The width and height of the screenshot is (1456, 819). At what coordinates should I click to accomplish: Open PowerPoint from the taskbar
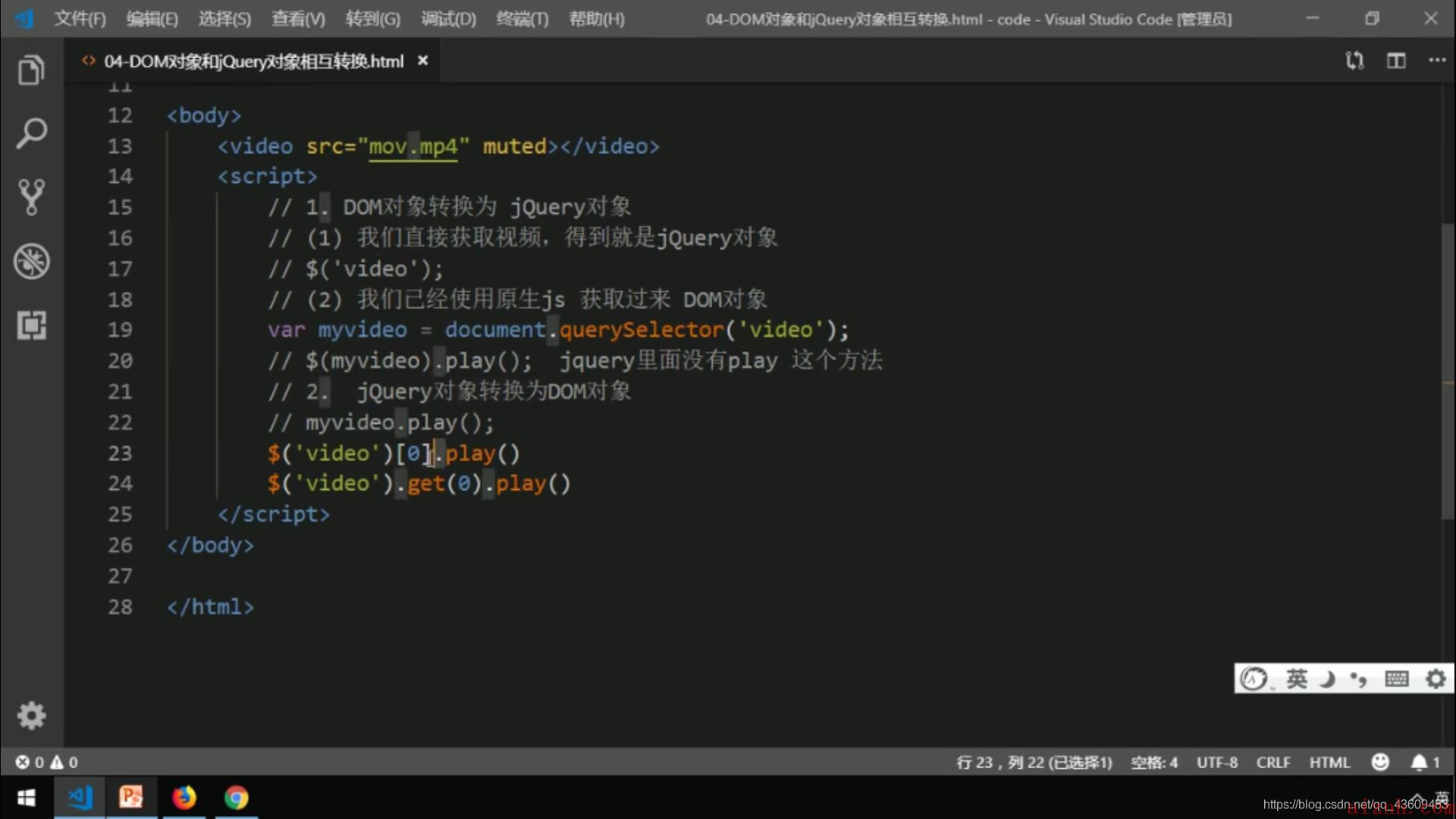[131, 798]
